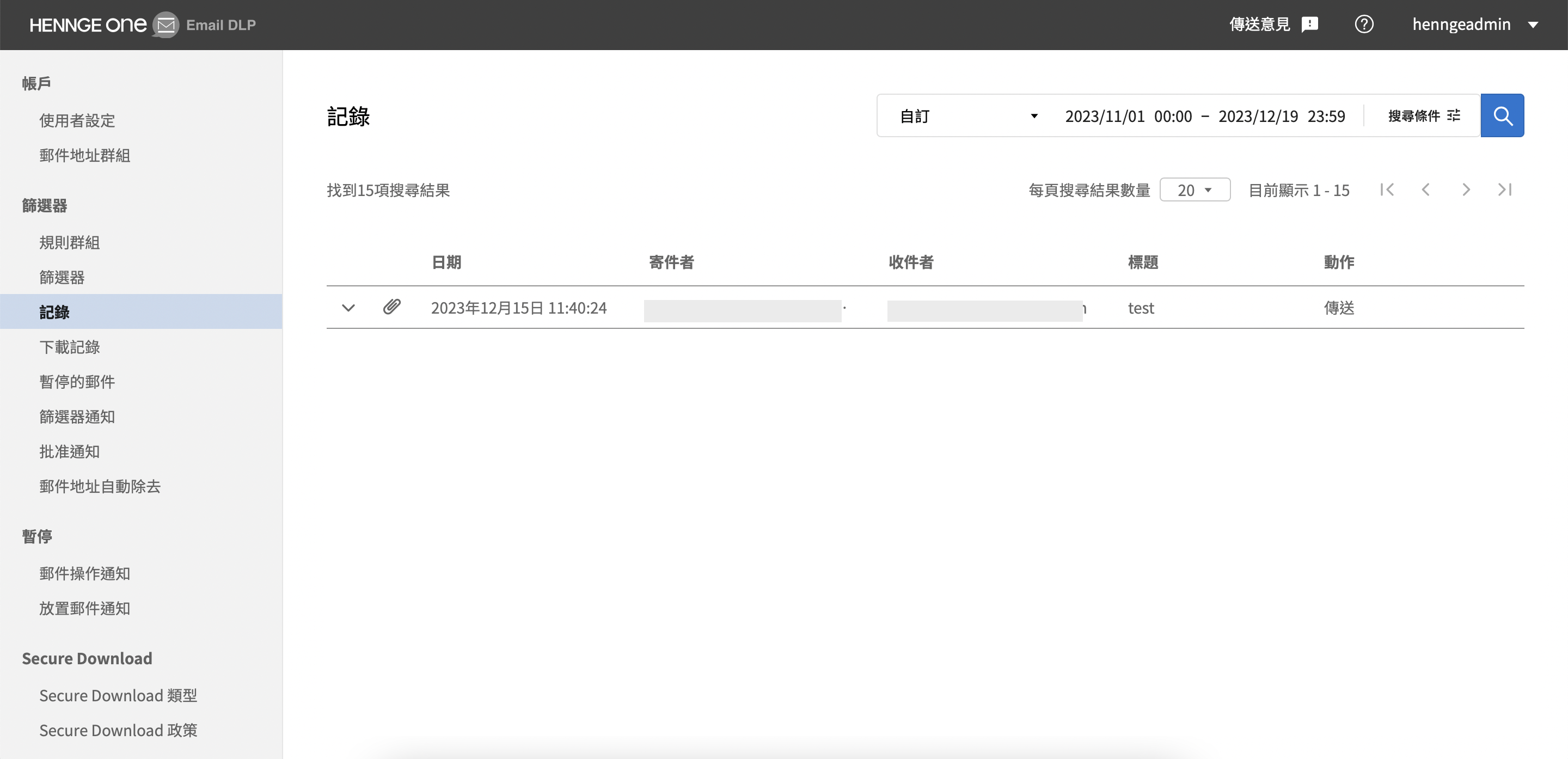
Task: Go to next results page
Action: pyautogui.click(x=1466, y=190)
